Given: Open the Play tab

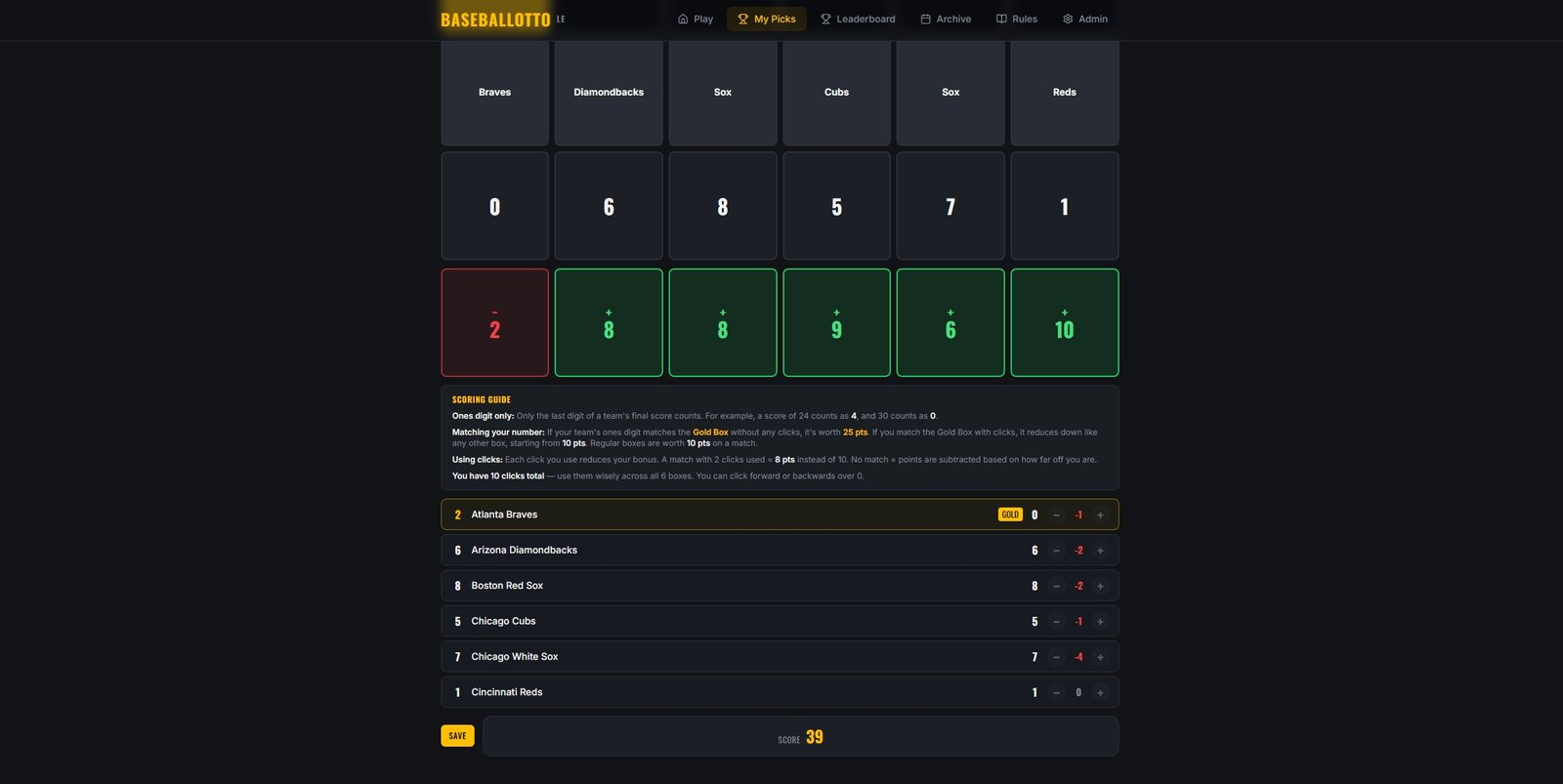Looking at the screenshot, I should coord(695,19).
